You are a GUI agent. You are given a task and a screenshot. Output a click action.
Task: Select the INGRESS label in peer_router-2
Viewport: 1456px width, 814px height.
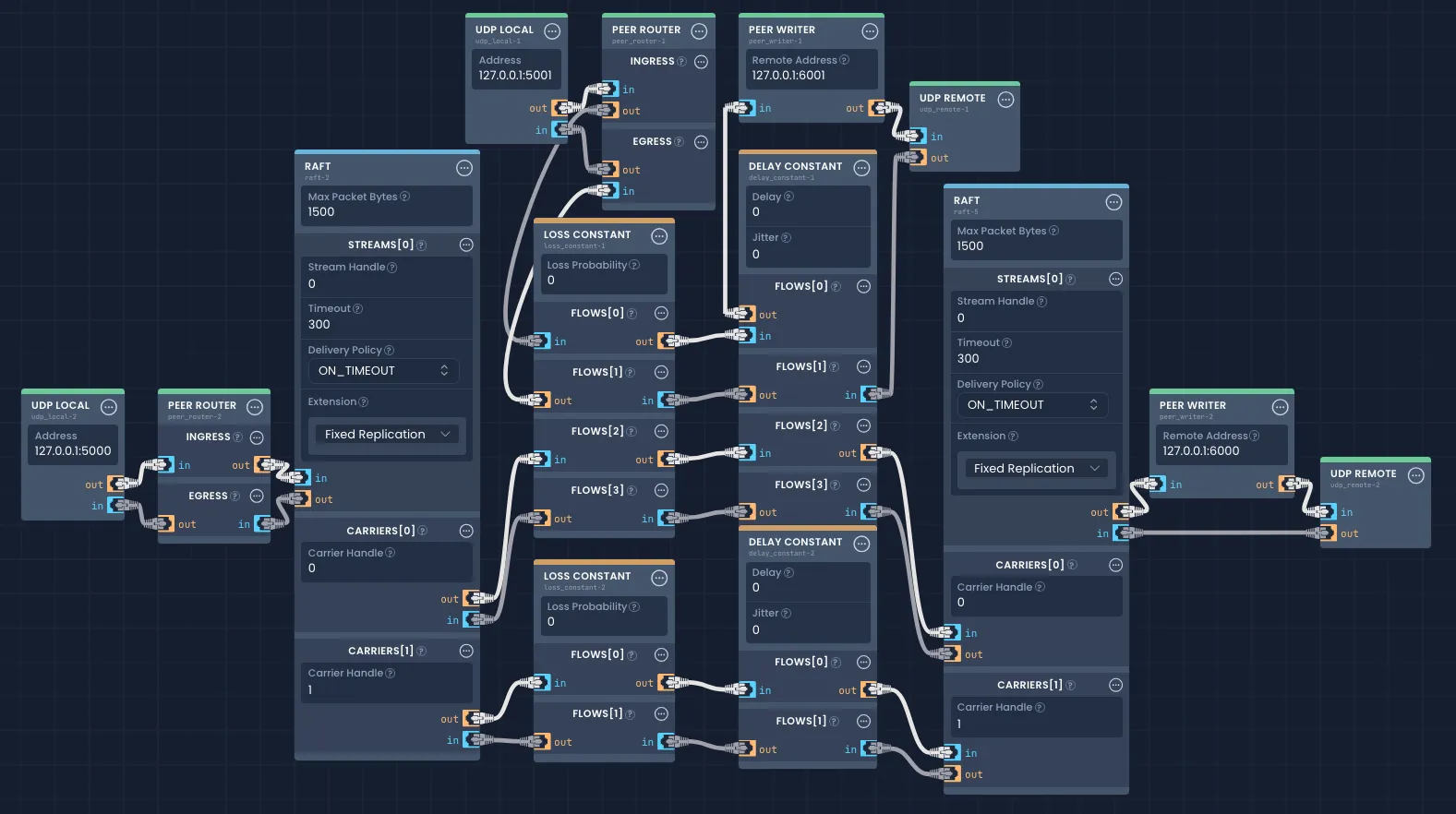(x=208, y=437)
